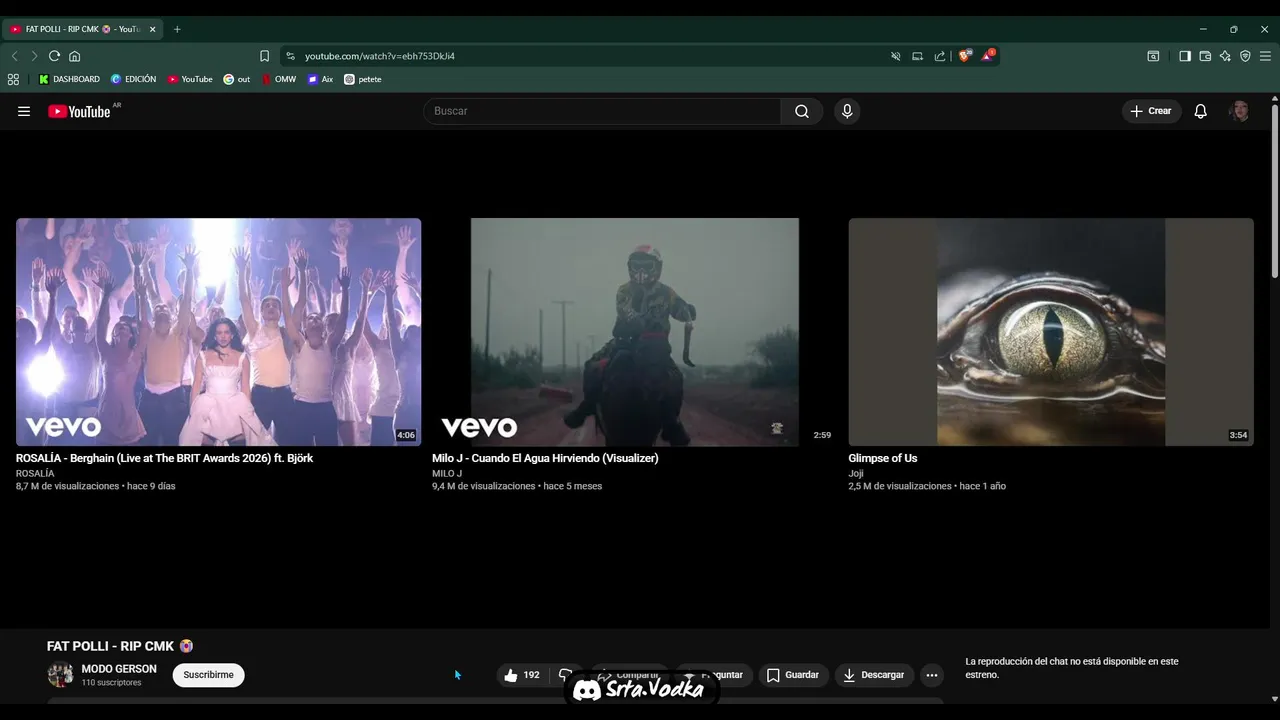This screenshot has width=1280, height=720.
Task: Start voice search with the microphone
Action: click(847, 111)
